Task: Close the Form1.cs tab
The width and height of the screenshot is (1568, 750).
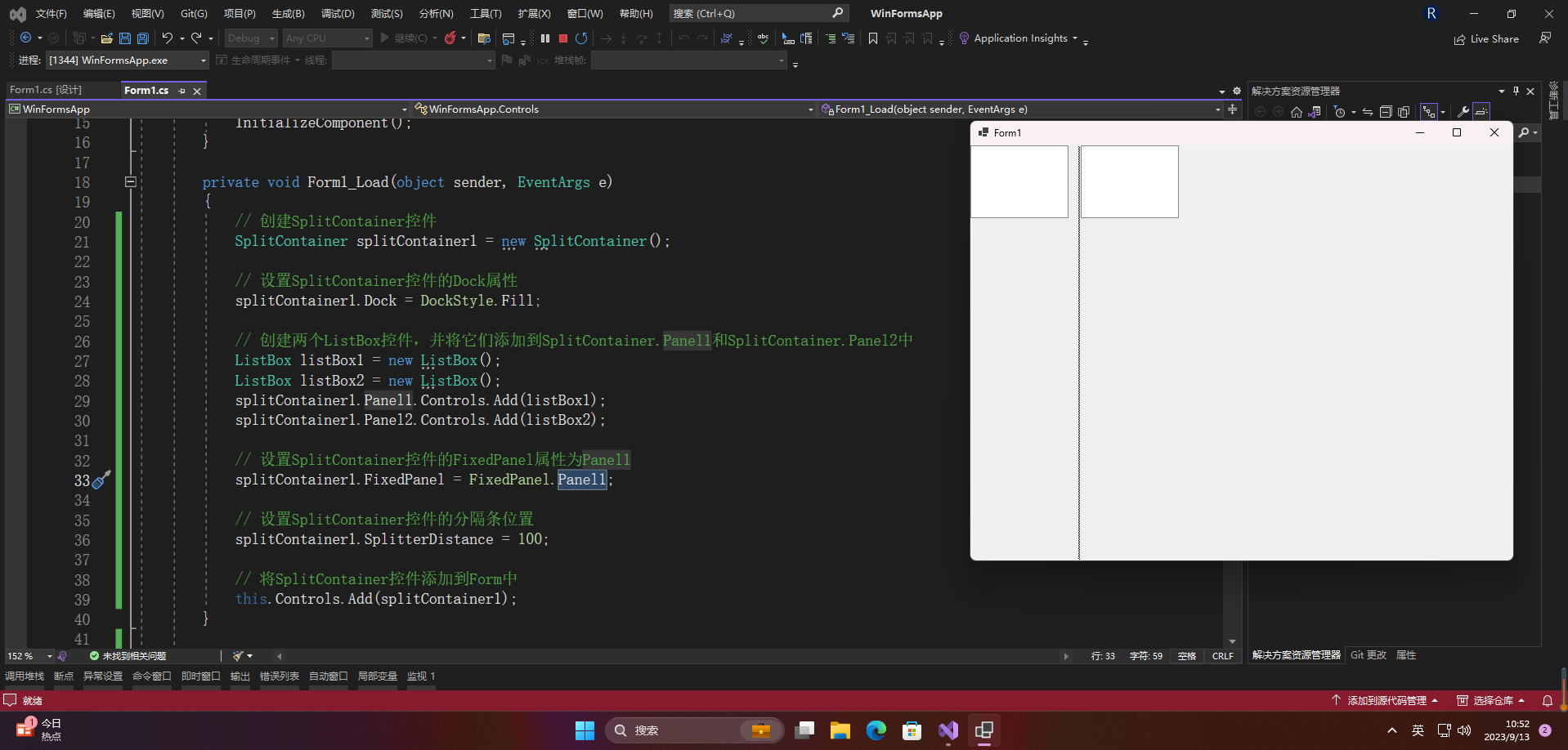Action: point(197,91)
